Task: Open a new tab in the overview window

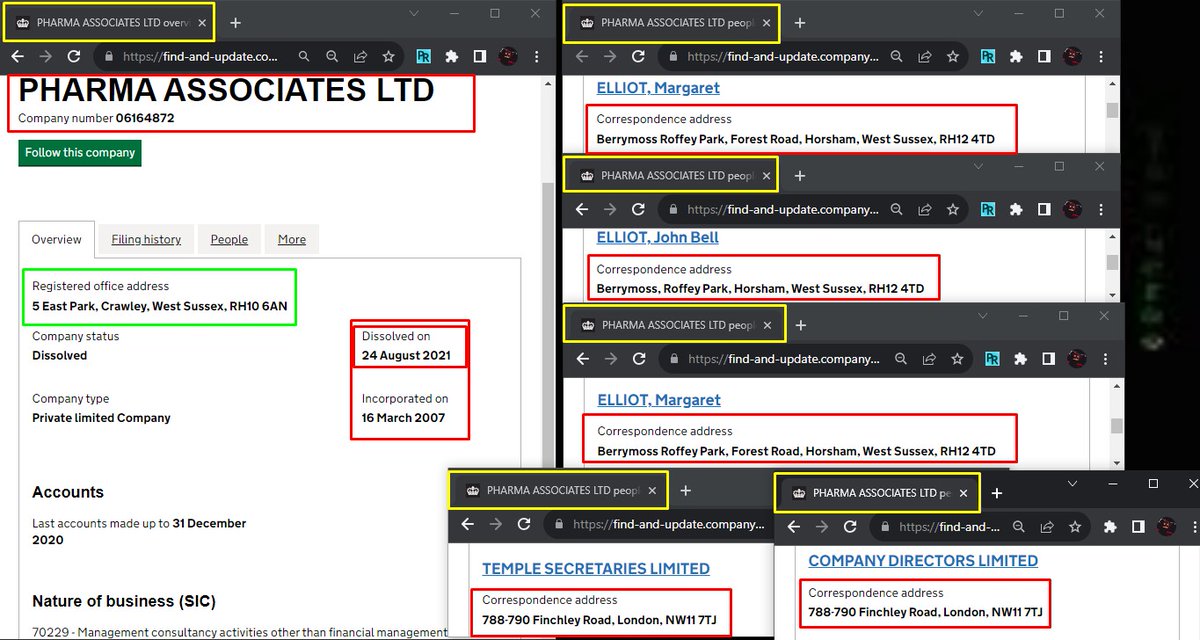Action: (235, 22)
